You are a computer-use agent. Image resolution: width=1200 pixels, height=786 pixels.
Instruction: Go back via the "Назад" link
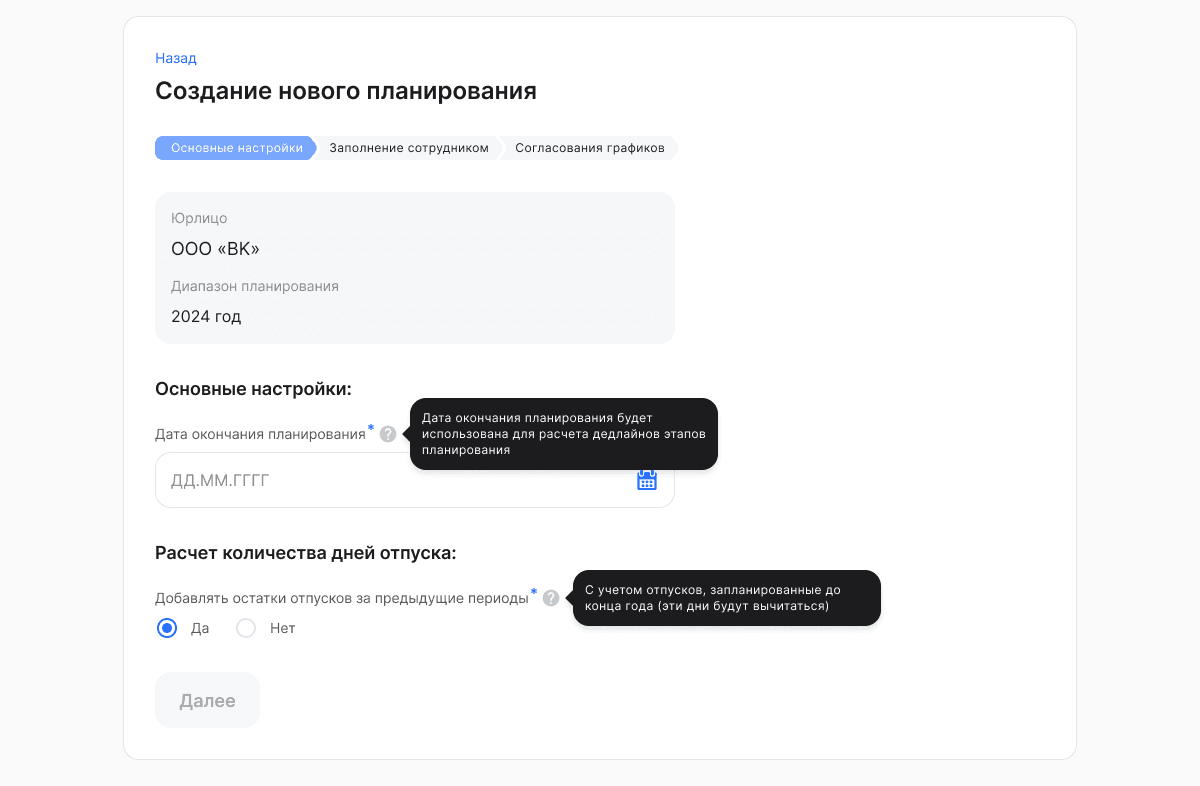pos(176,58)
